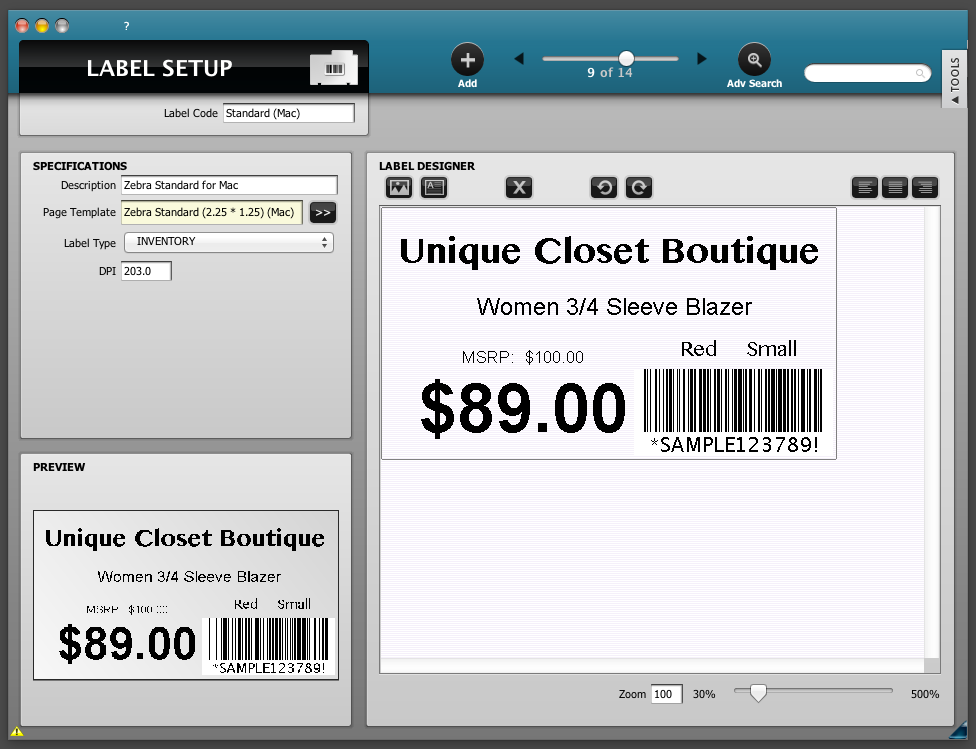Image resolution: width=976 pixels, height=749 pixels.
Task: Open Adv Search with the magnifier icon
Action: pyautogui.click(x=754, y=60)
